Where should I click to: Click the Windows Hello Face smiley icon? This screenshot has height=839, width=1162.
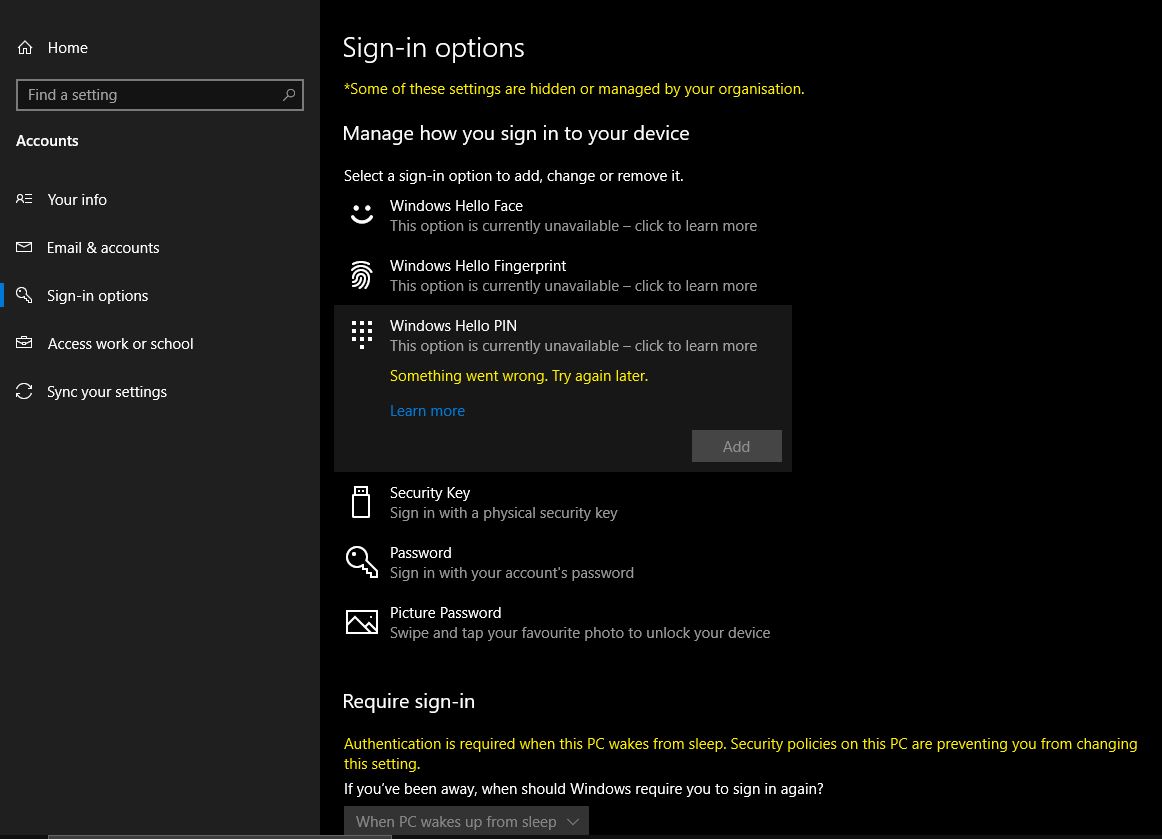362,215
